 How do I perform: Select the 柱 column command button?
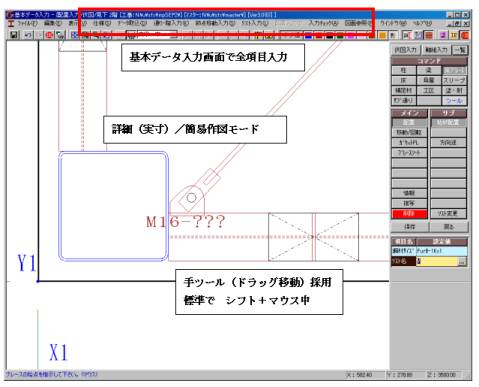pyautogui.click(x=403, y=70)
